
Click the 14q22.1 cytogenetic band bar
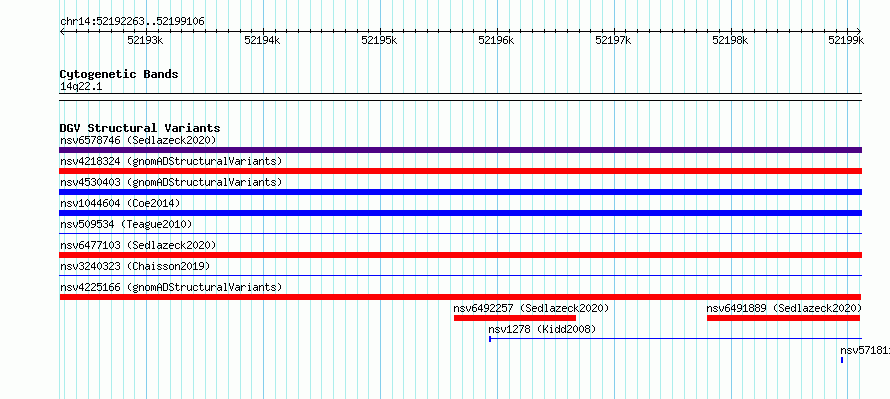pyautogui.click(x=460, y=97)
